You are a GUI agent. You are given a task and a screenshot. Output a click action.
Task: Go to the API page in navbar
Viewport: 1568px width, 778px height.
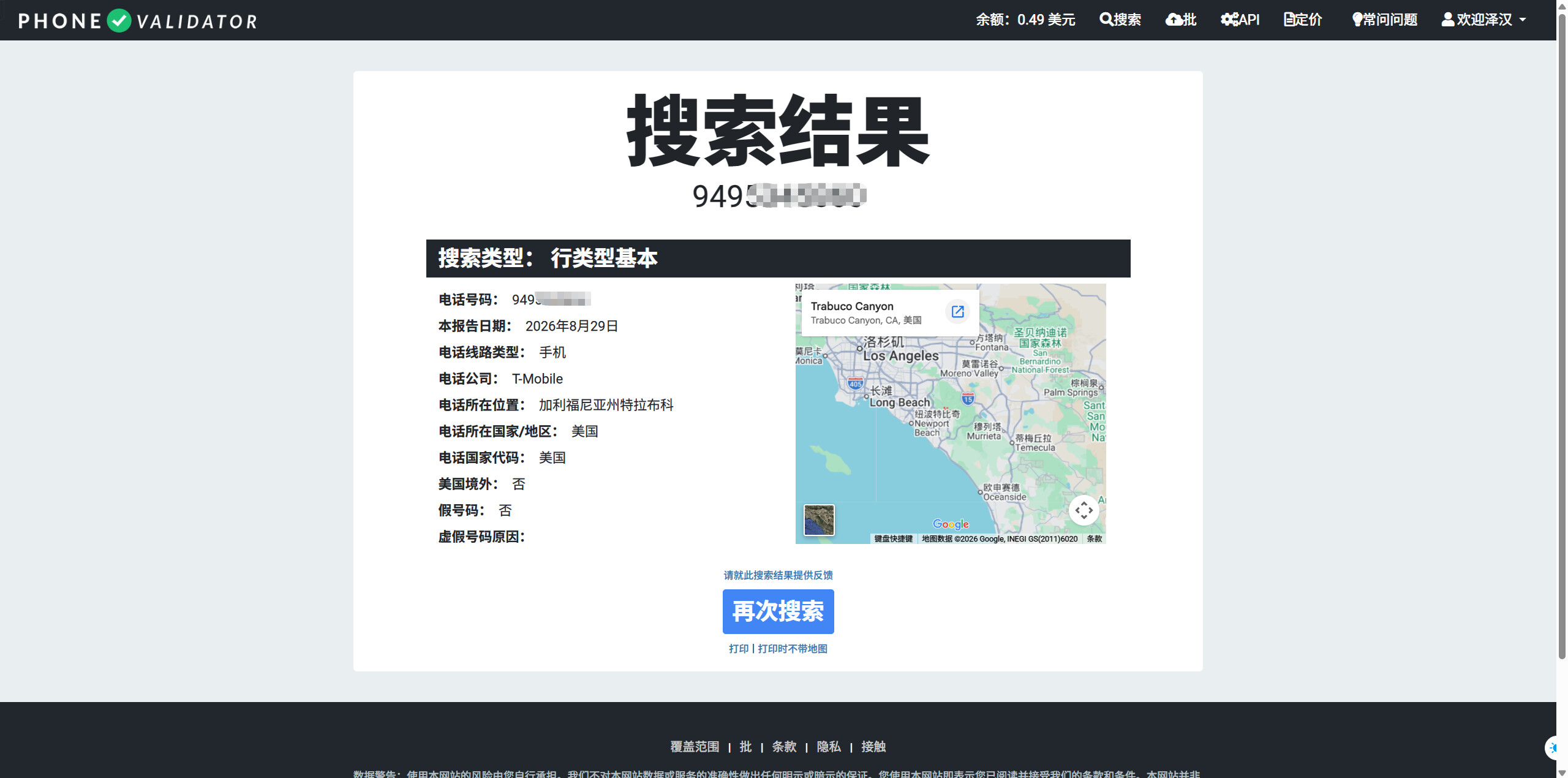tap(1240, 20)
